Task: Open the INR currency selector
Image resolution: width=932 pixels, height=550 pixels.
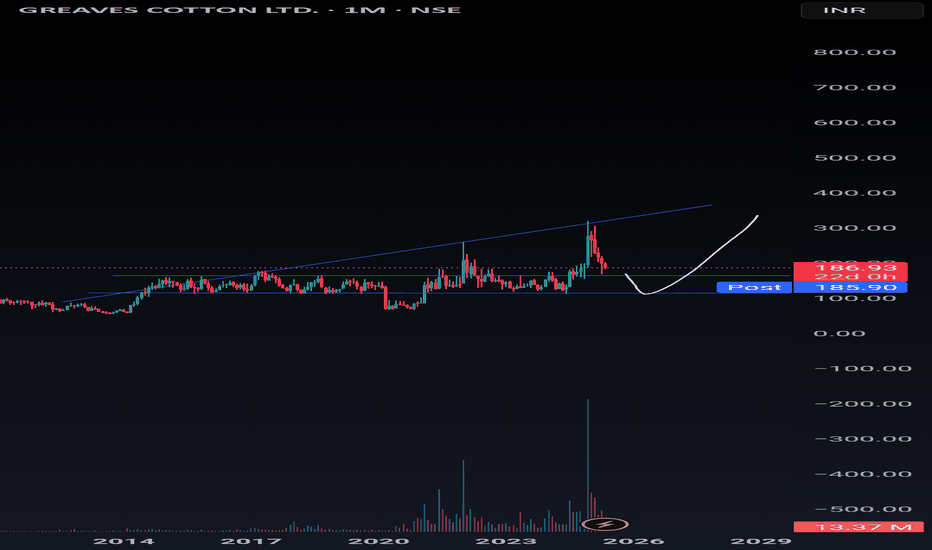Action: pos(862,10)
